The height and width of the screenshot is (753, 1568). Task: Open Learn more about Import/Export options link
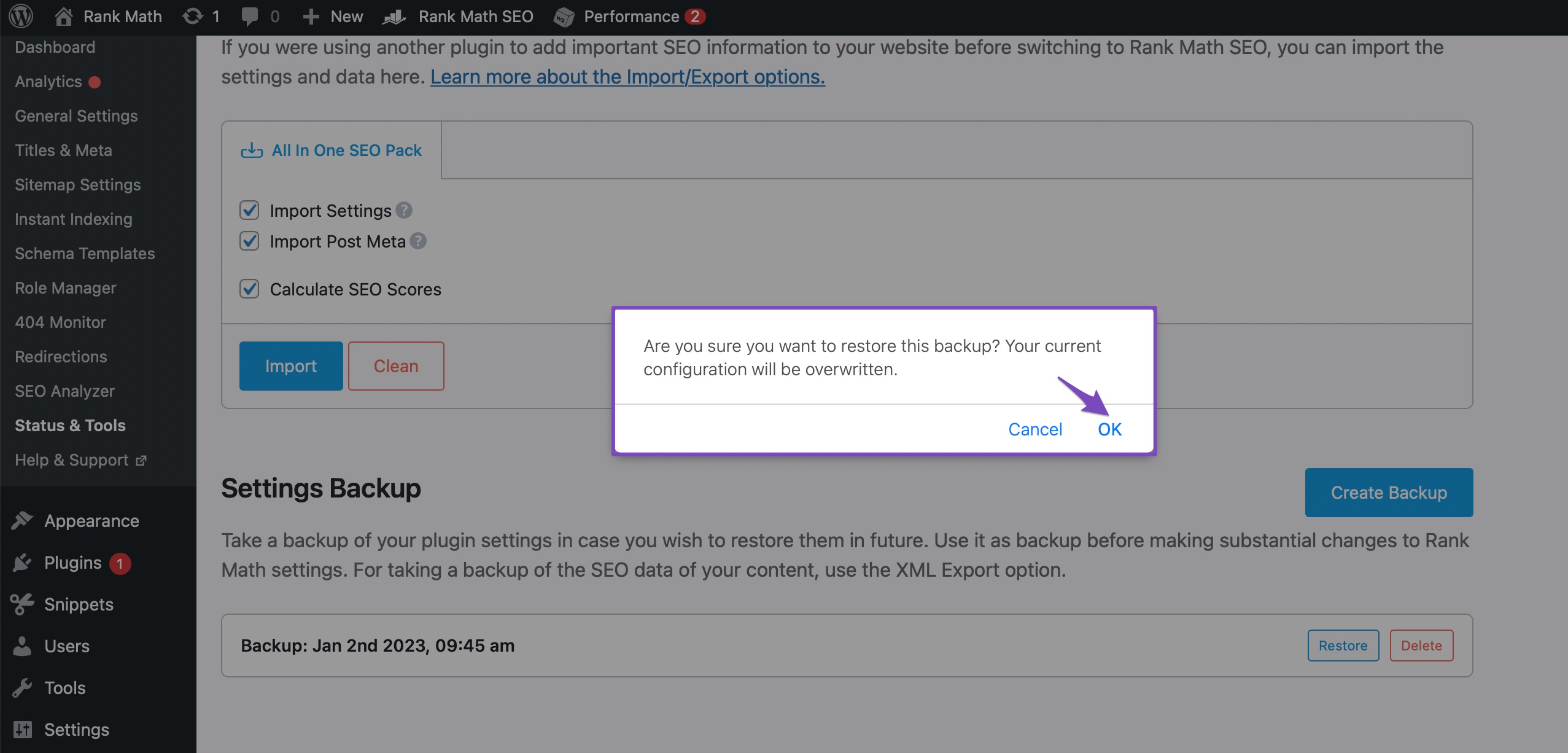tap(627, 77)
